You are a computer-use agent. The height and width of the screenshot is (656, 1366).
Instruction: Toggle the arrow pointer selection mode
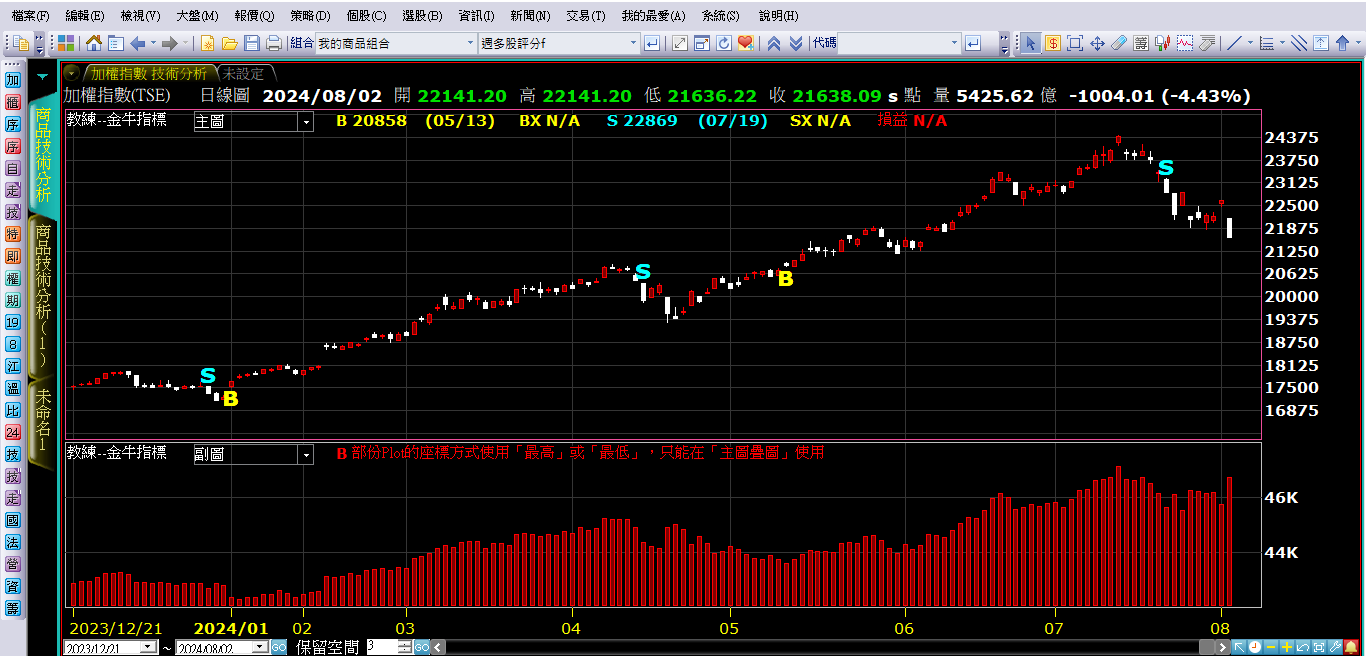[1031, 43]
